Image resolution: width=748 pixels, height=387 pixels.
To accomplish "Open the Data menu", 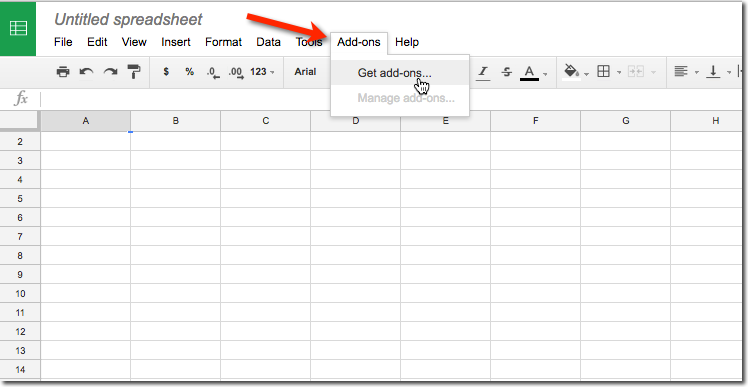I will click(x=269, y=42).
